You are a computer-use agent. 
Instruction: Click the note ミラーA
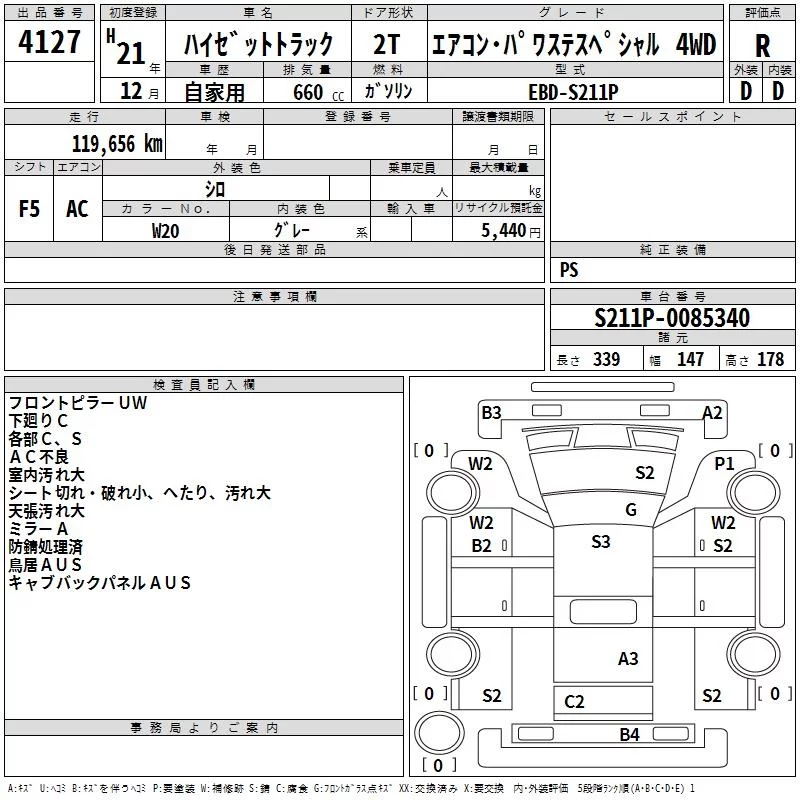point(38,529)
